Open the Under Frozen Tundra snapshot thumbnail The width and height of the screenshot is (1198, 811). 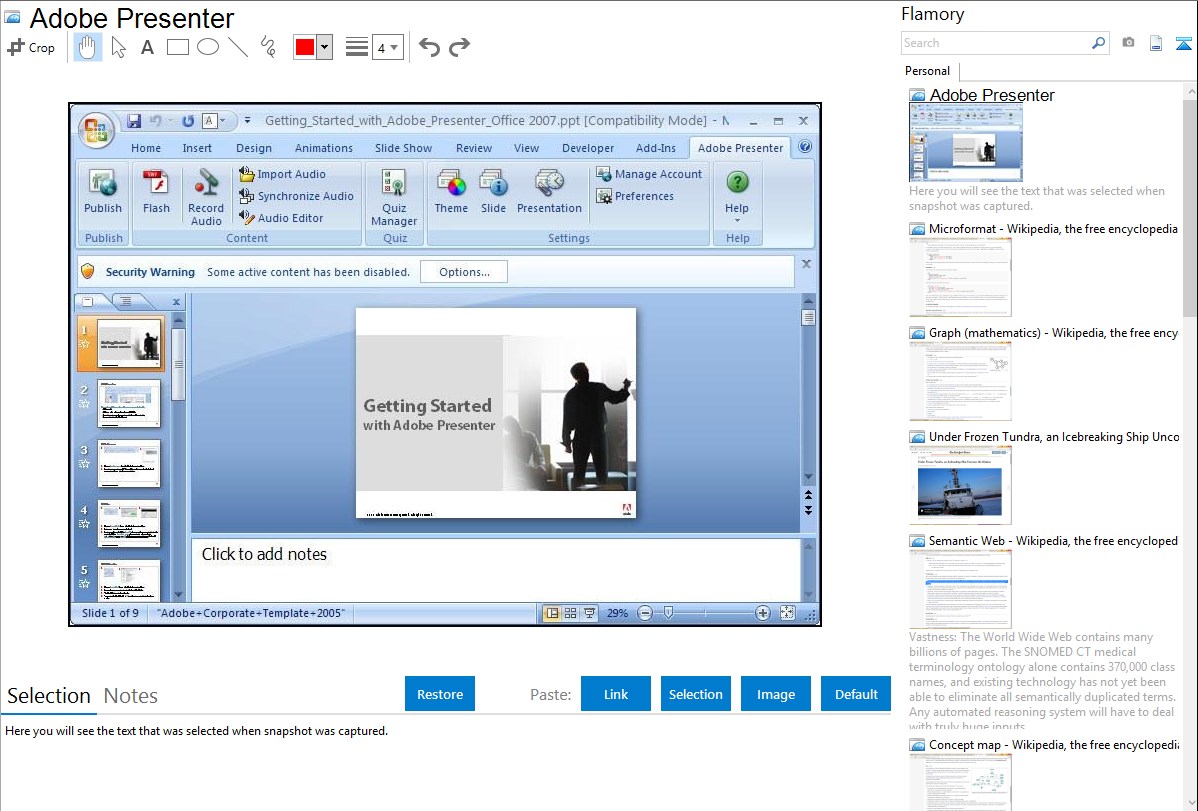click(960, 485)
